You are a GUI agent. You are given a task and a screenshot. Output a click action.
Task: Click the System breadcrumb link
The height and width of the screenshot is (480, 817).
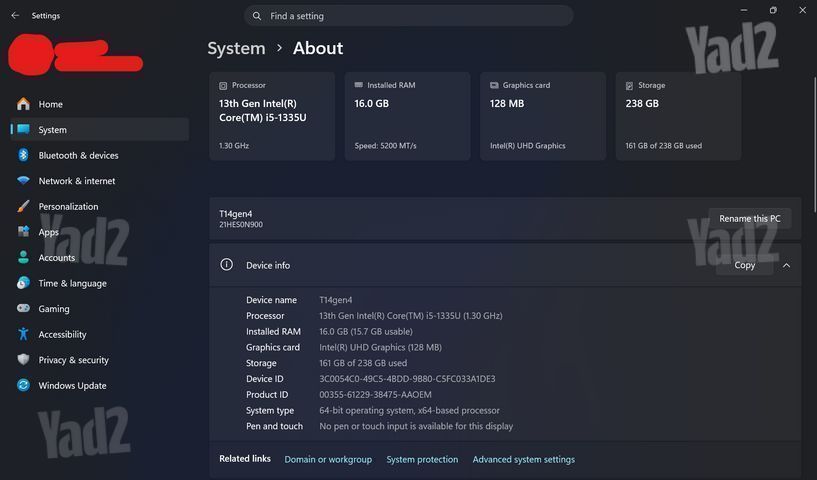[236, 48]
